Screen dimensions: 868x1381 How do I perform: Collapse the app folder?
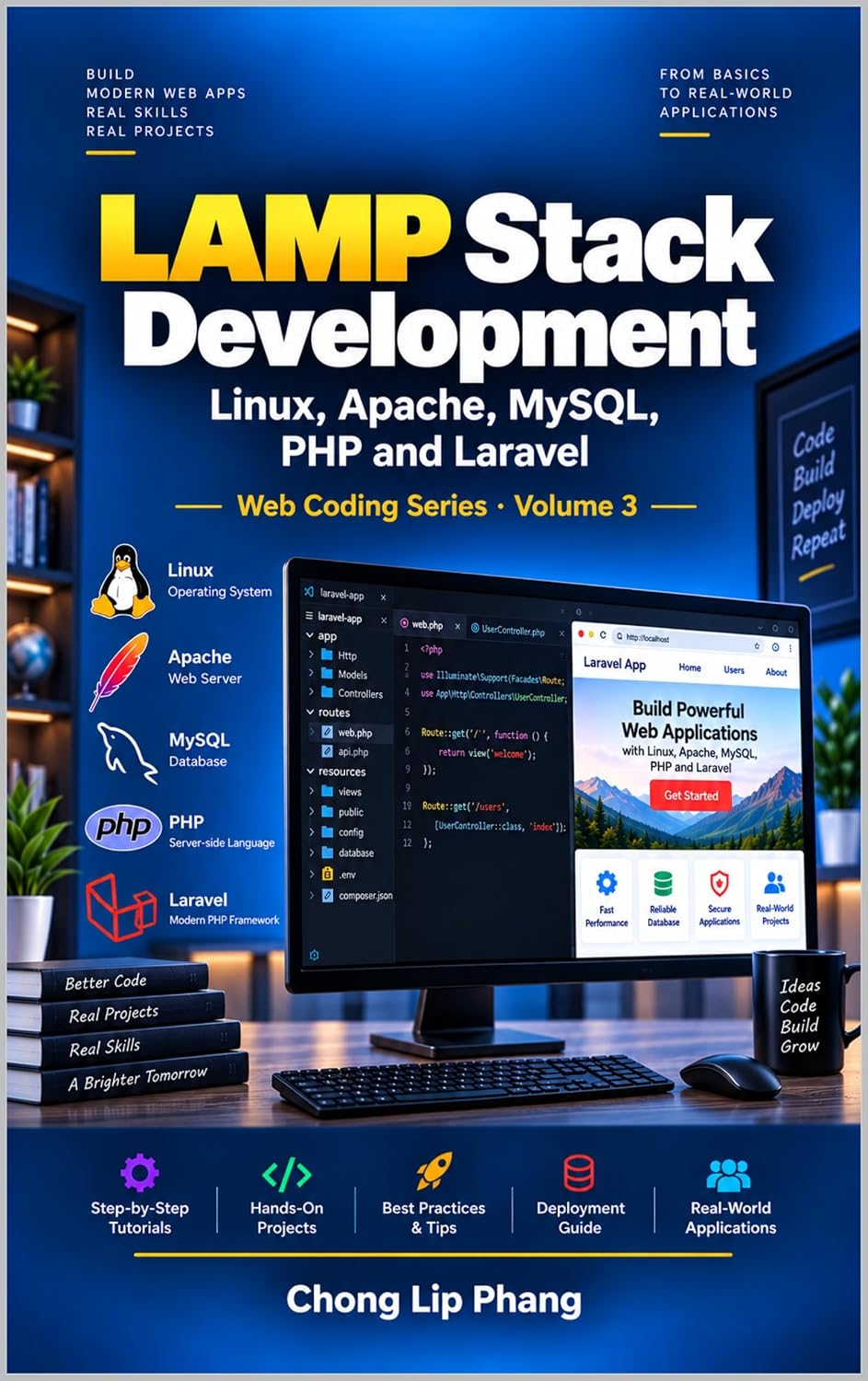click(x=309, y=635)
